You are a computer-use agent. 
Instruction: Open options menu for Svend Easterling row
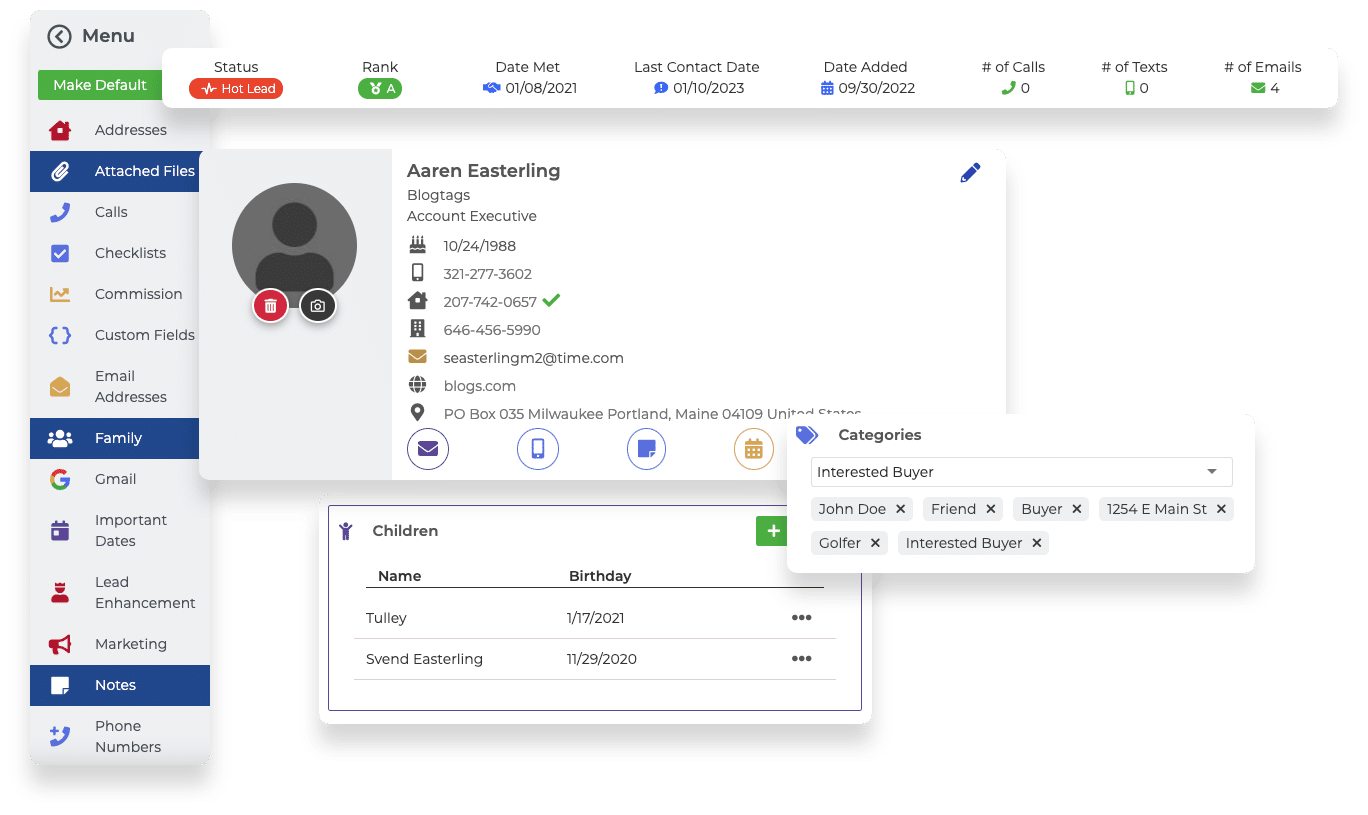[x=801, y=659]
